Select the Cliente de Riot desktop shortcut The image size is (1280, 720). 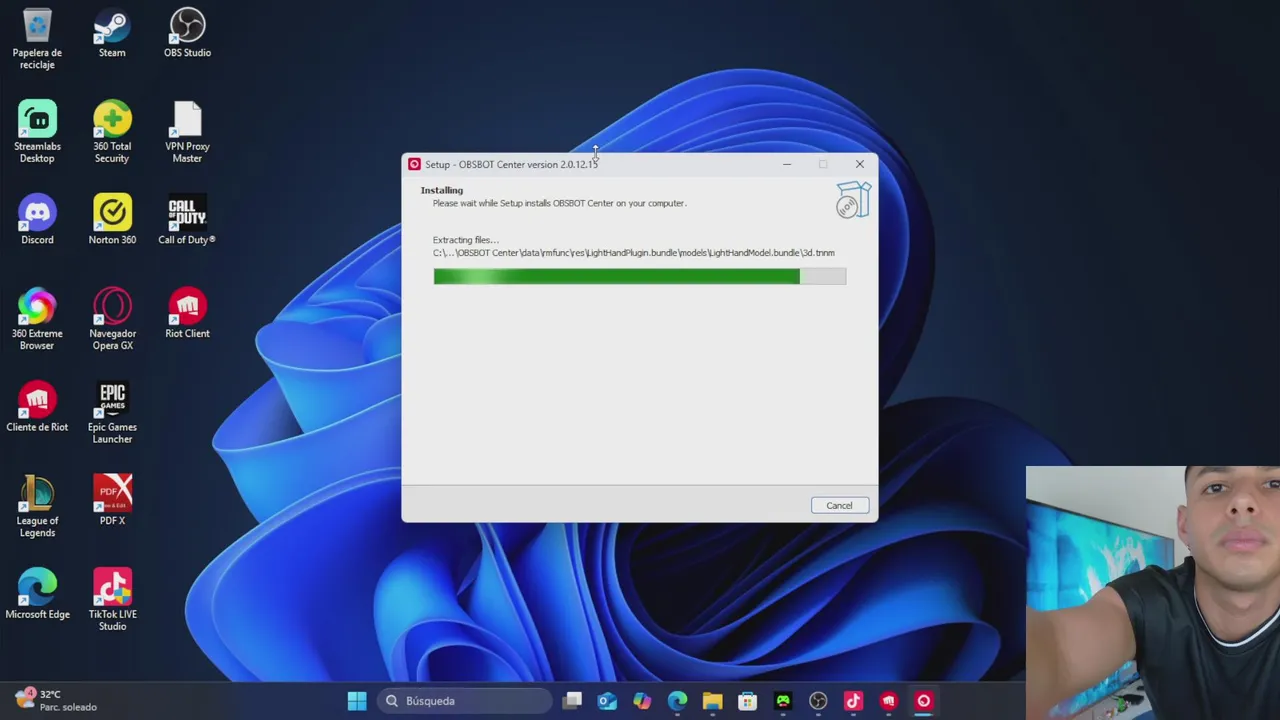(x=37, y=407)
